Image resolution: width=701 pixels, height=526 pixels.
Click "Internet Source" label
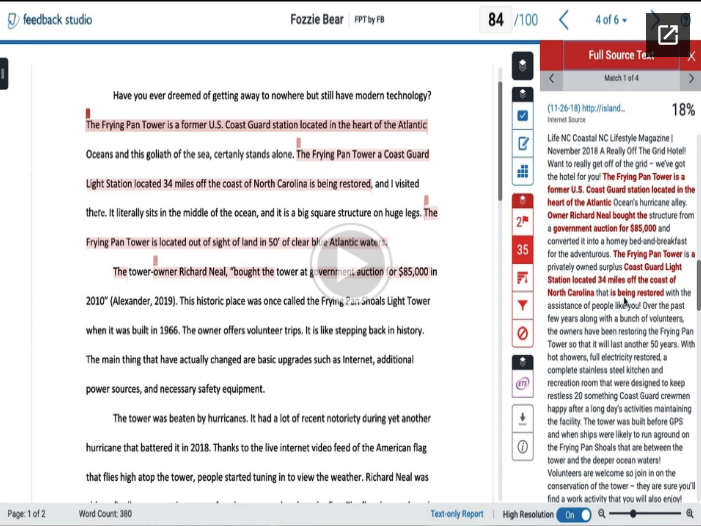[x=566, y=120]
